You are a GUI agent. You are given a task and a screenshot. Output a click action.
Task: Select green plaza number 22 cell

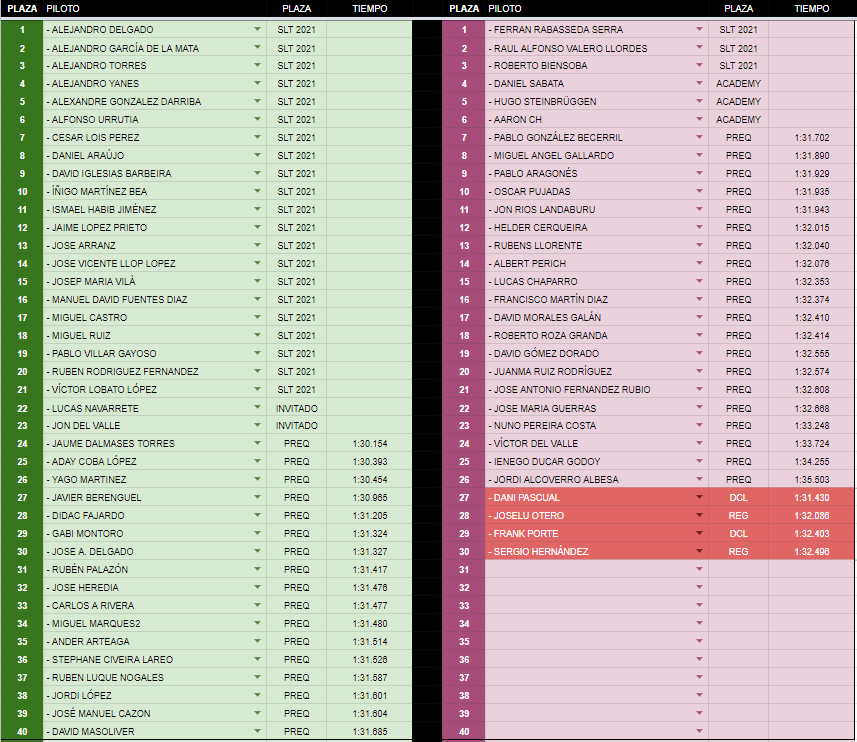(22, 408)
